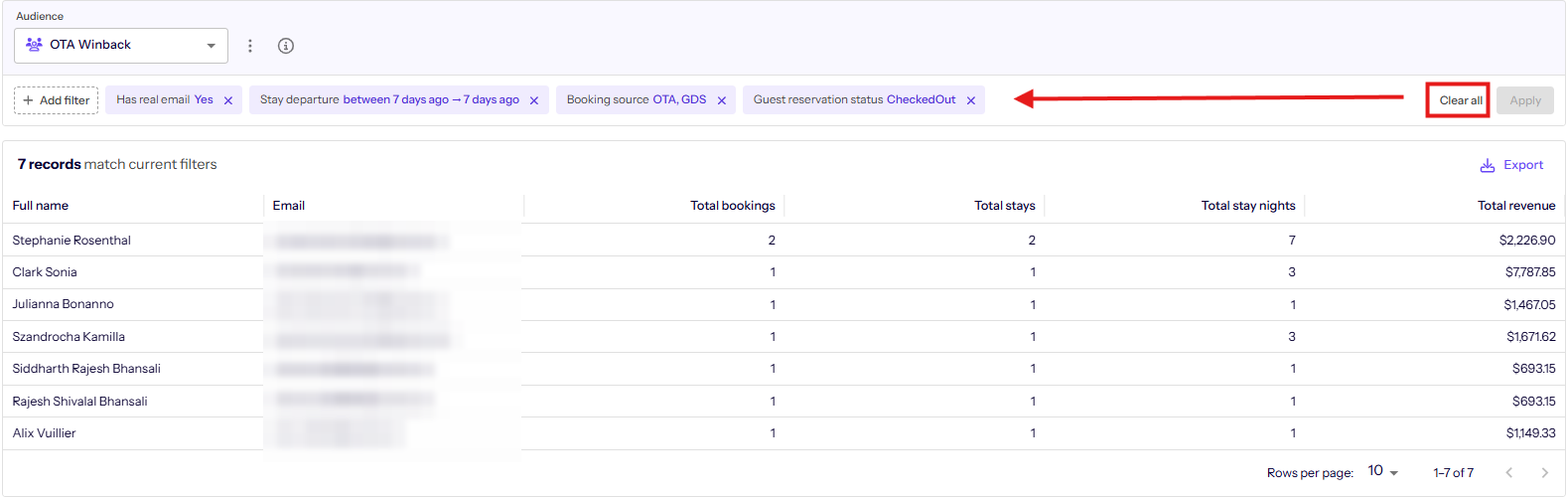The image size is (1568, 498).
Task: Select the Szandrocha Kamilla row
Action: (x=784, y=337)
